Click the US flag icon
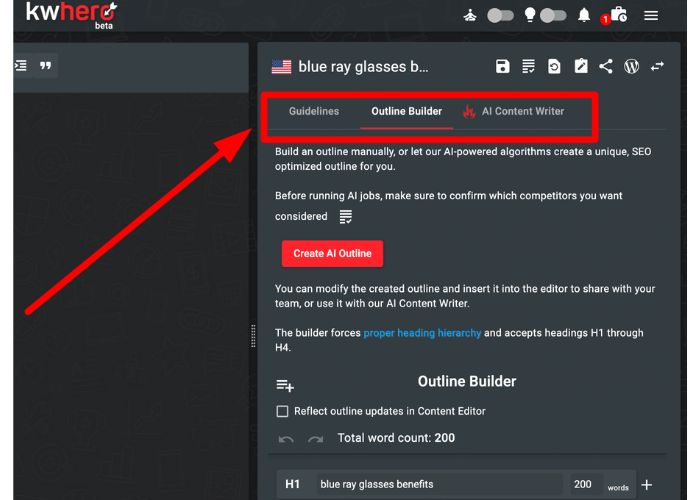The height and width of the screenshot is (500, 700). pyautogui.click(x=281, y=67)
